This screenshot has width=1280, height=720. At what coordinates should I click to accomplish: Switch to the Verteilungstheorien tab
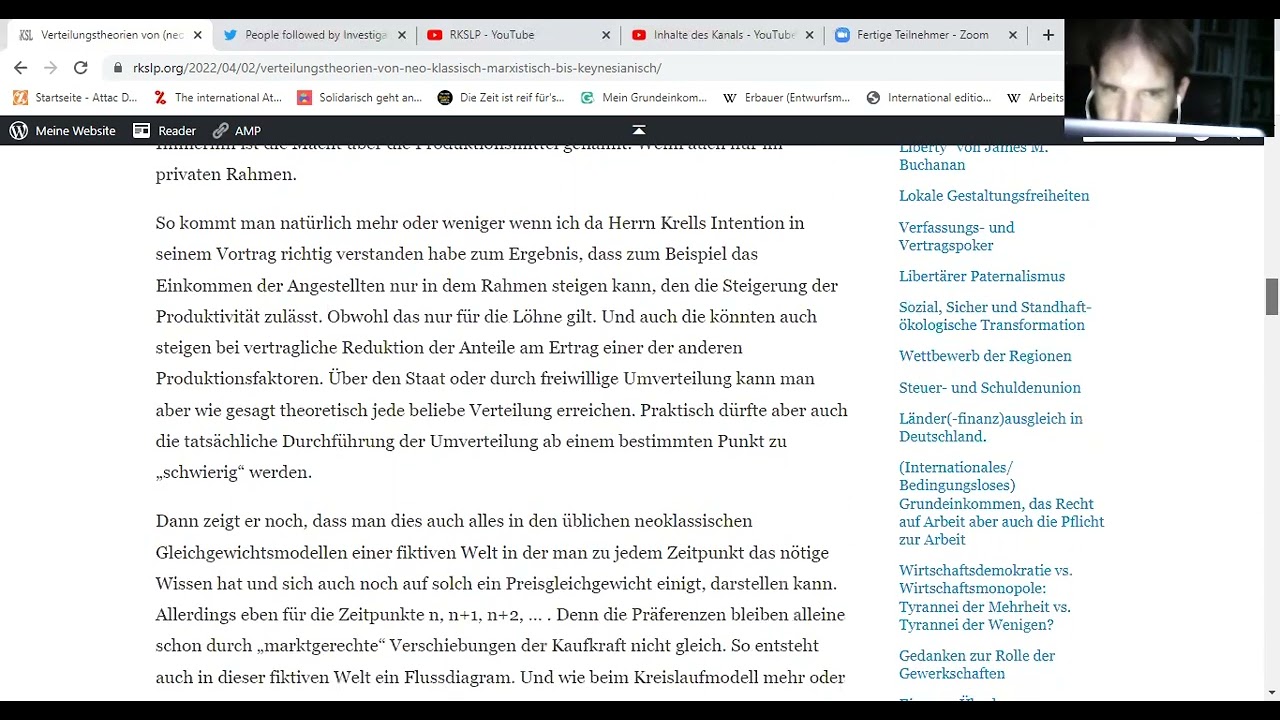tap(108, 35)
